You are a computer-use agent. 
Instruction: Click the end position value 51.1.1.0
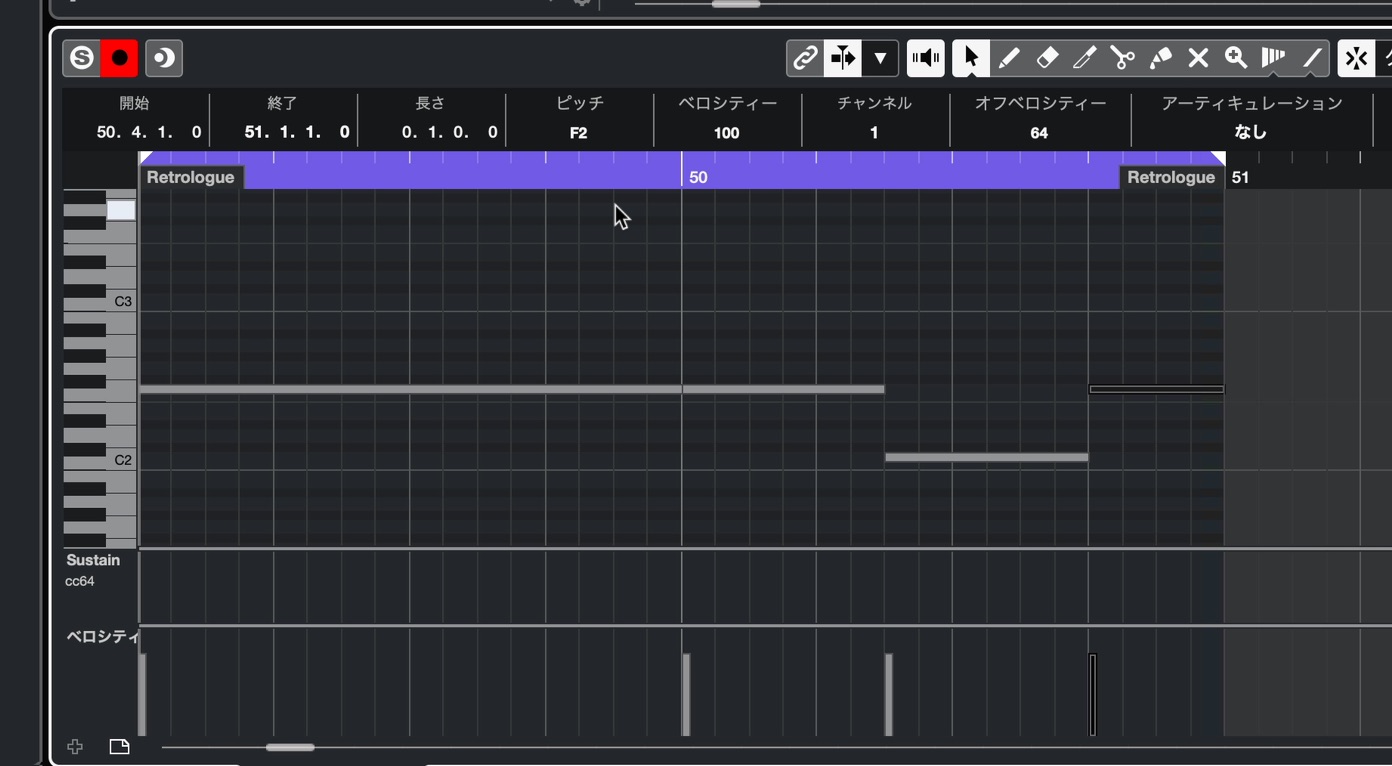297,132
